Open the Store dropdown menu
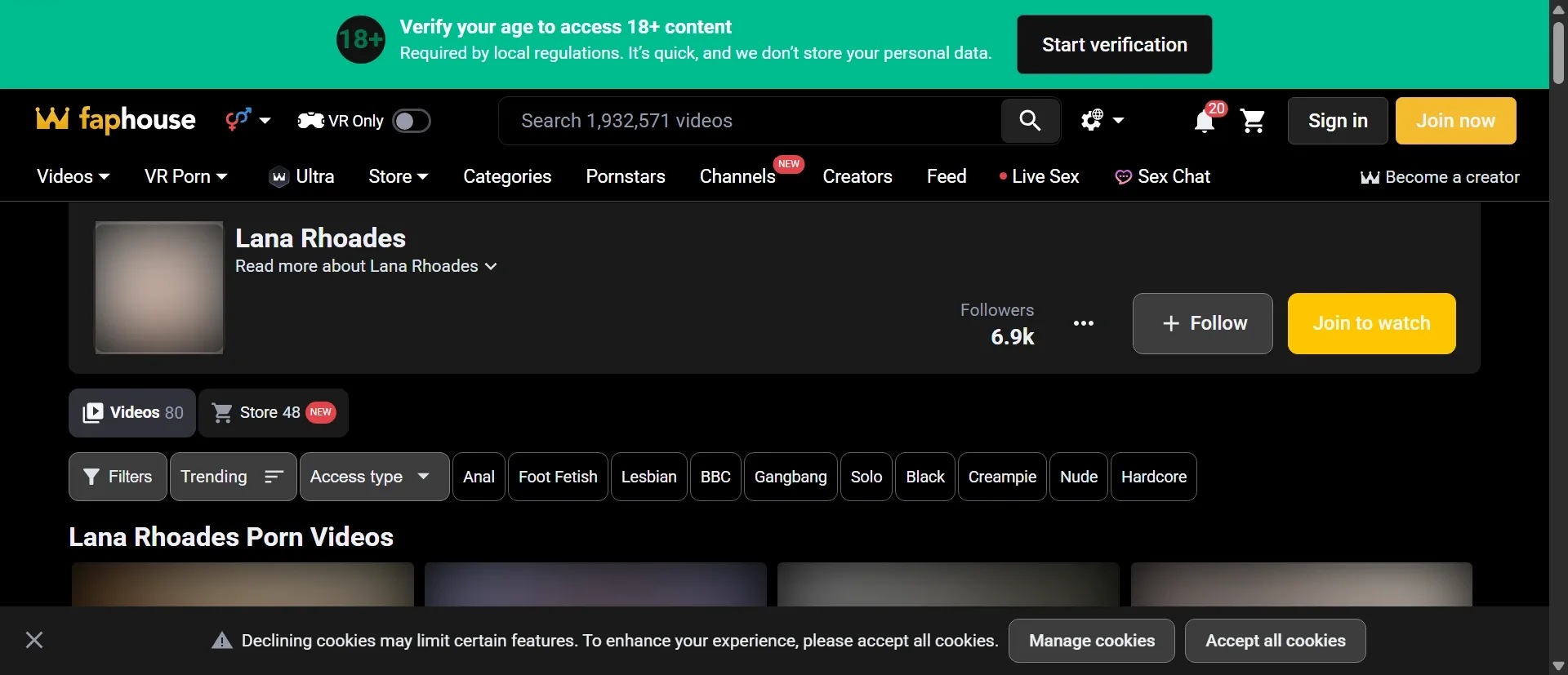Image resolution: width=1568 pixels, height=675 pixels. 399,176
